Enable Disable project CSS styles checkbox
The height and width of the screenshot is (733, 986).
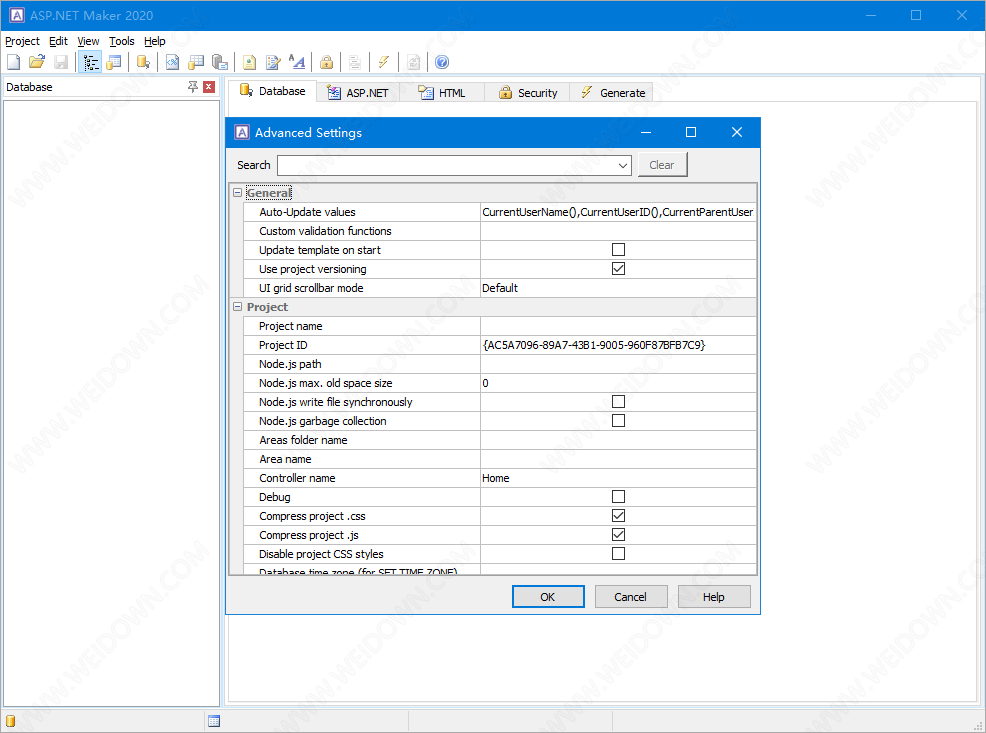click(x=618, y=554)
